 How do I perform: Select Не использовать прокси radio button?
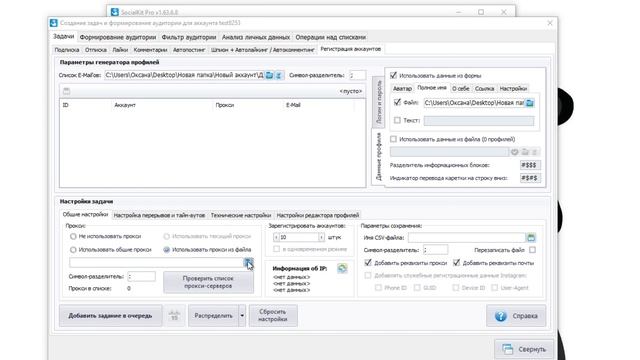[73, 236]
